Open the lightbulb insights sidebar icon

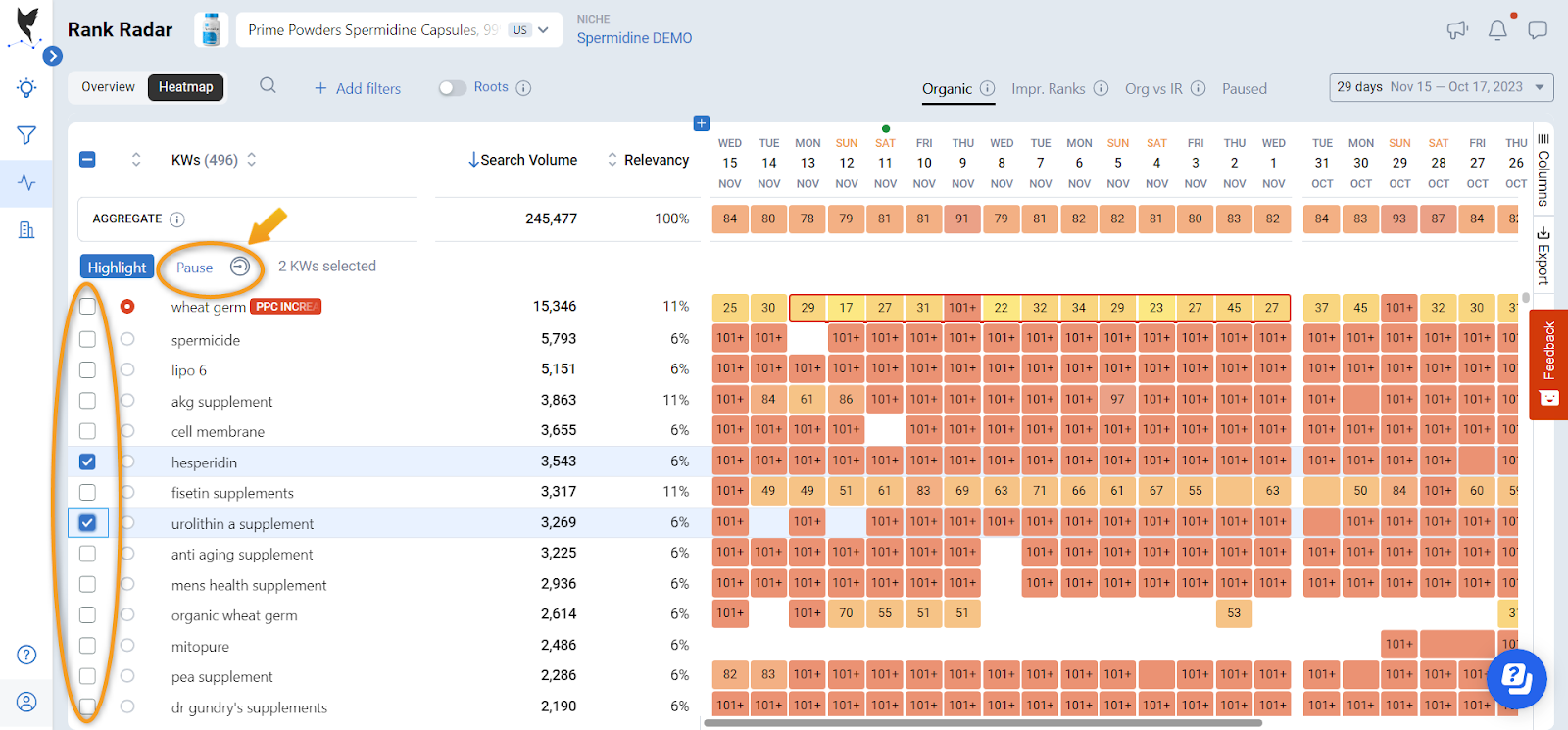coord(26,87)
